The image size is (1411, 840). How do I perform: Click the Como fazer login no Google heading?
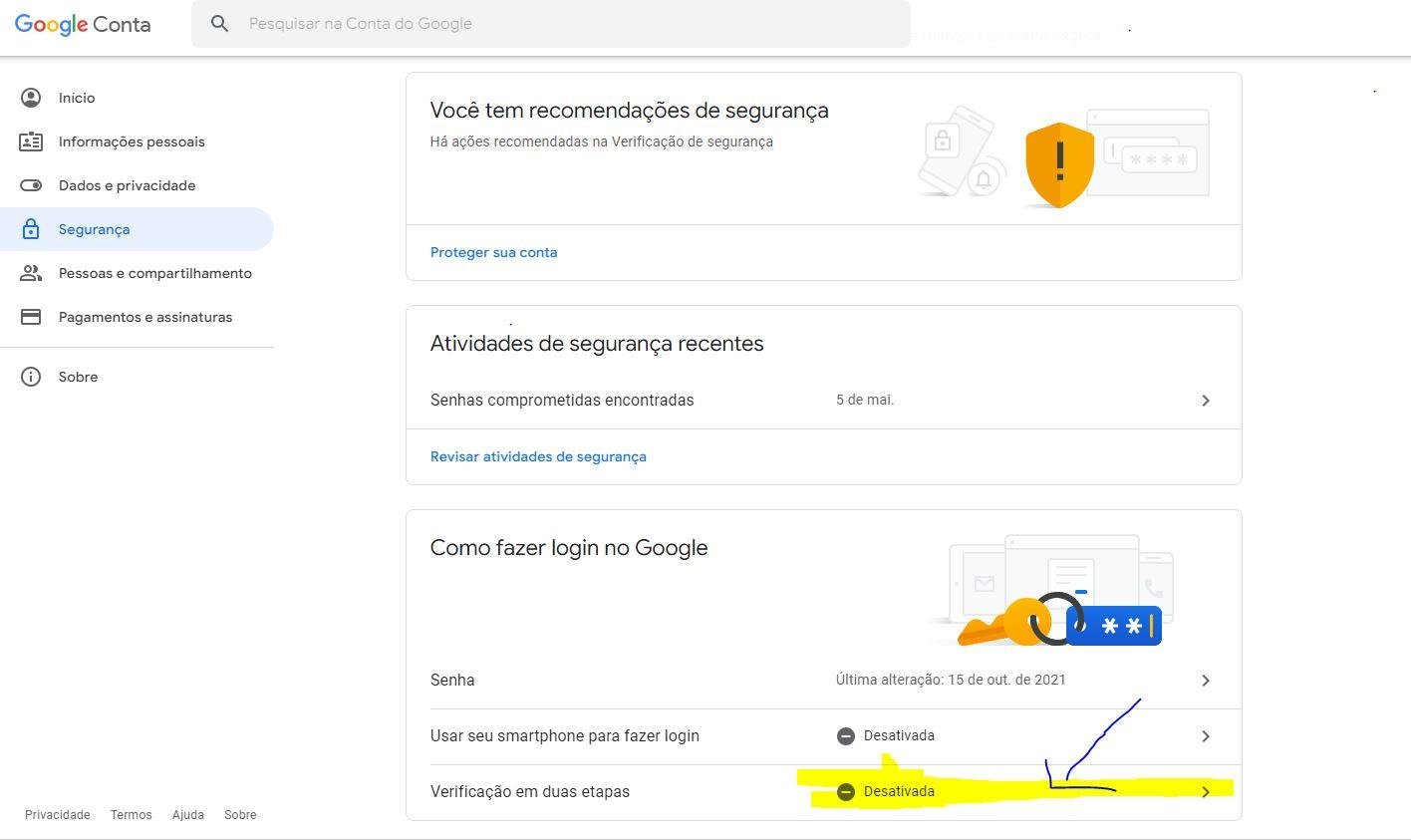pyautogui.click(x=569, y=548)
